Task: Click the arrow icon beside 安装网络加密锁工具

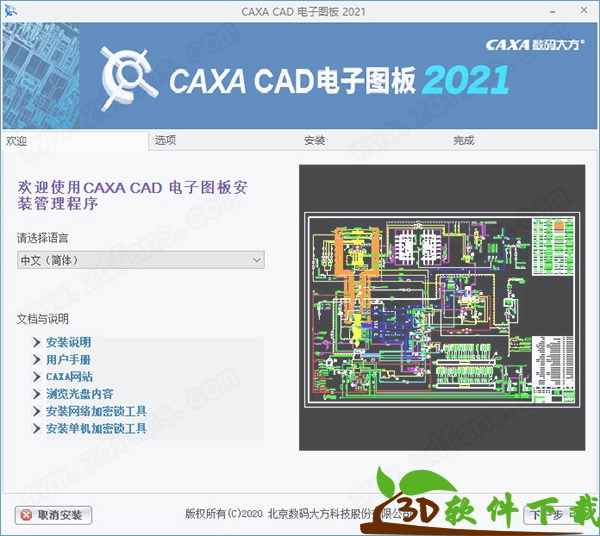Action: 37,411
